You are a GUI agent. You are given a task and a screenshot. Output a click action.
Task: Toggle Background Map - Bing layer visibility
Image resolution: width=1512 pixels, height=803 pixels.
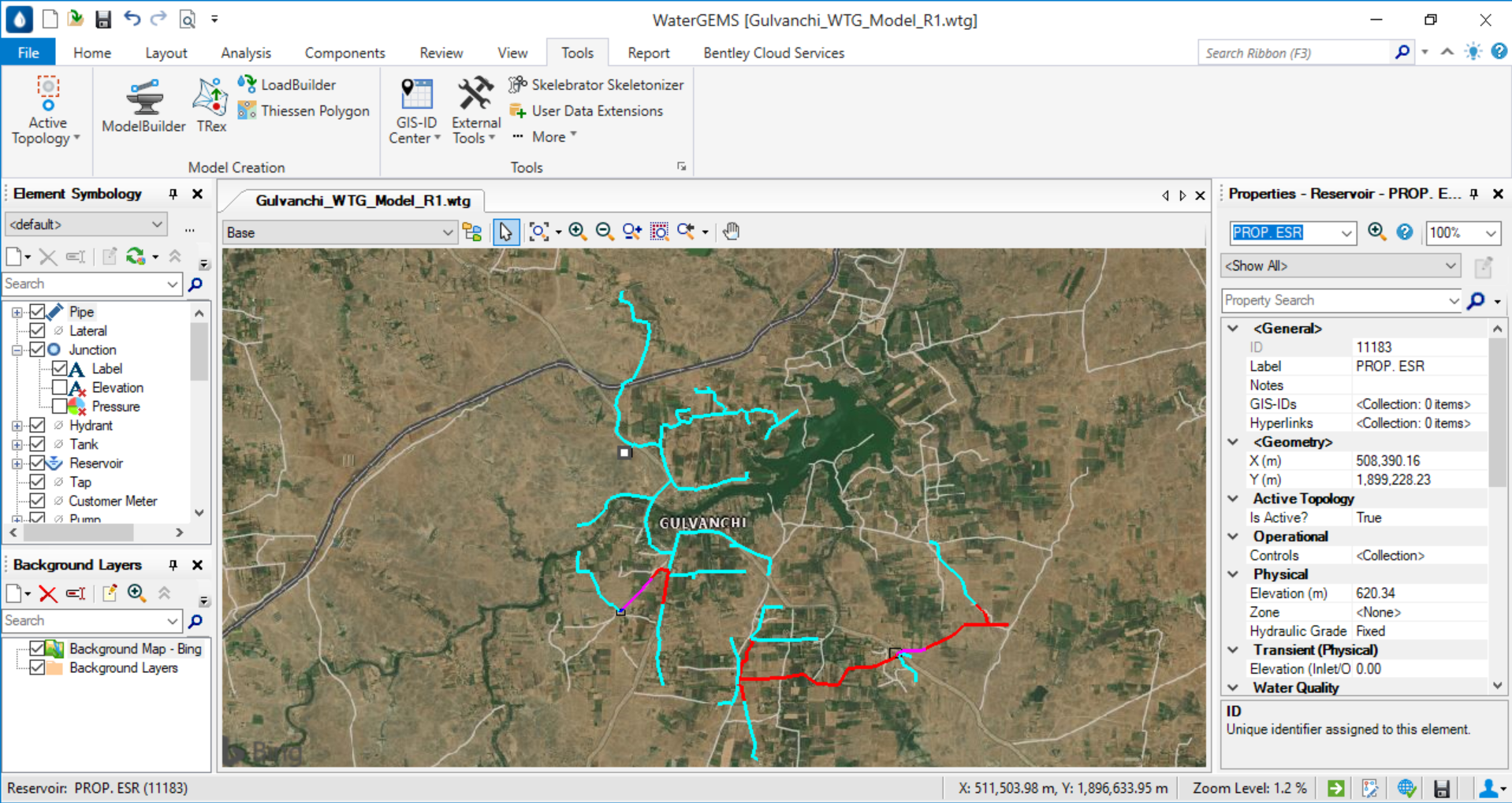[x=37, y=649]
